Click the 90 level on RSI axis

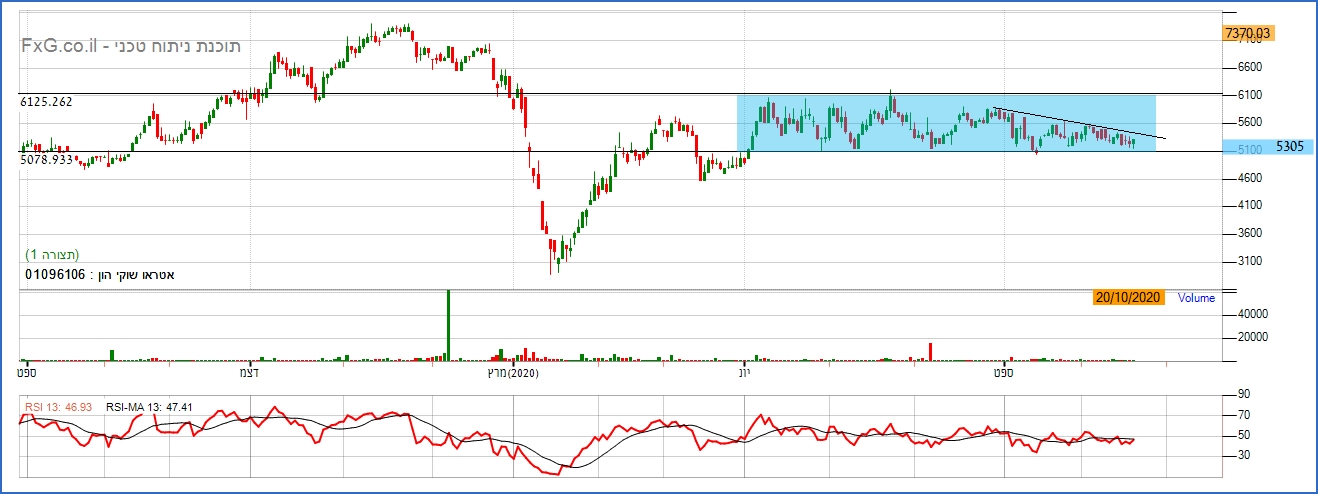(x=1245, y=395)
